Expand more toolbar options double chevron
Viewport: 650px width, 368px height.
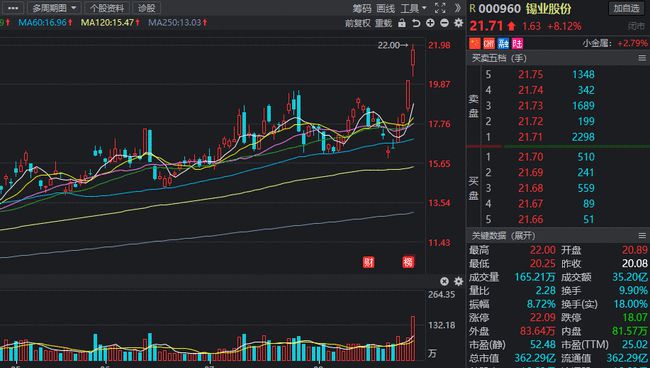pos(457,8)
